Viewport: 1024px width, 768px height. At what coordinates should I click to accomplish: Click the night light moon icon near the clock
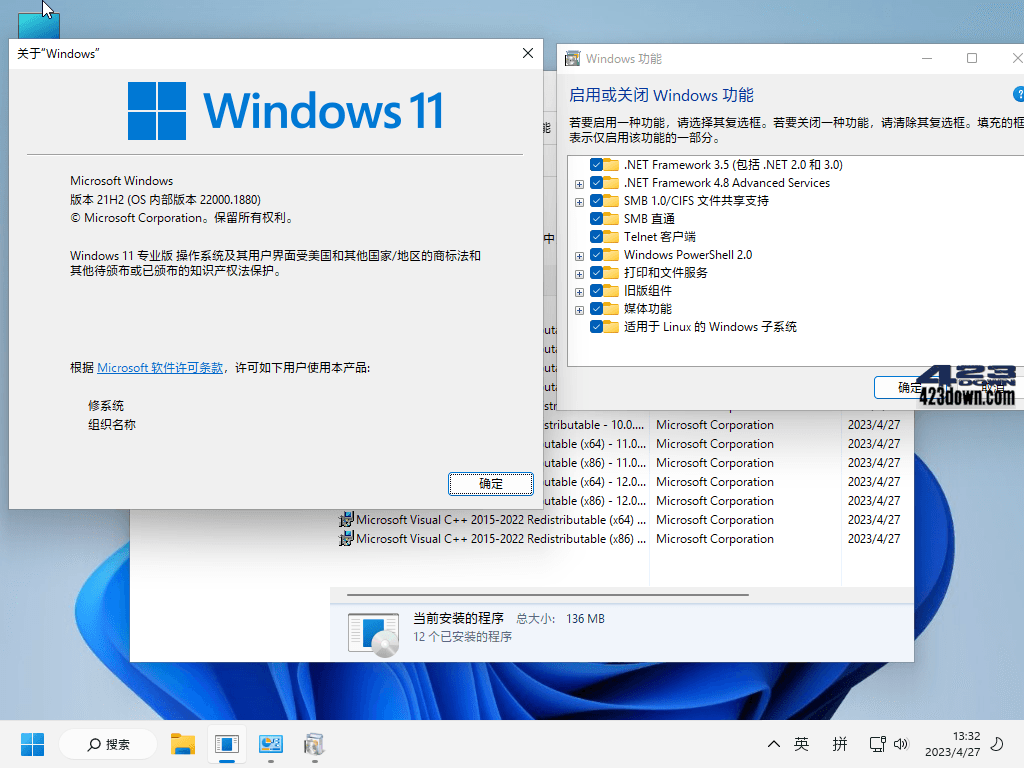(x=998, y=744)
